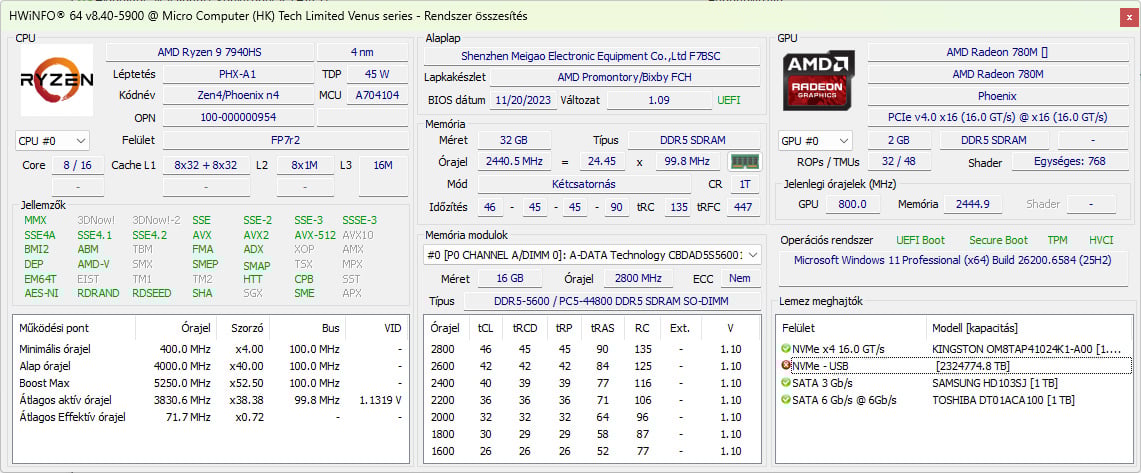Screen dimensions: 1141x473
Task: Click the green status icon for TOSHIBA drive
Action: pos(786,400)
